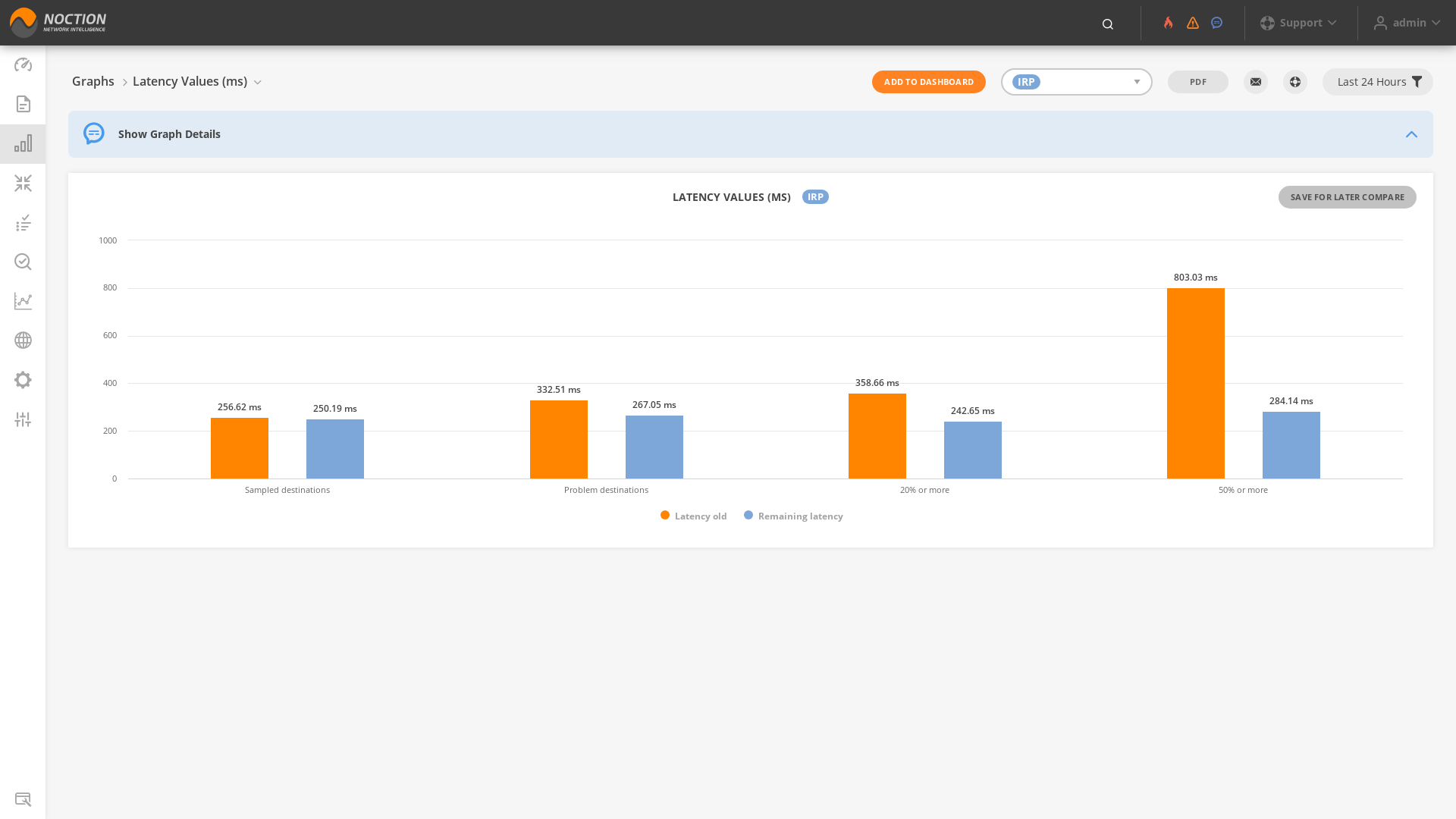
Task: Click the speech bubble icon in graph details
Action: [94, 133]
